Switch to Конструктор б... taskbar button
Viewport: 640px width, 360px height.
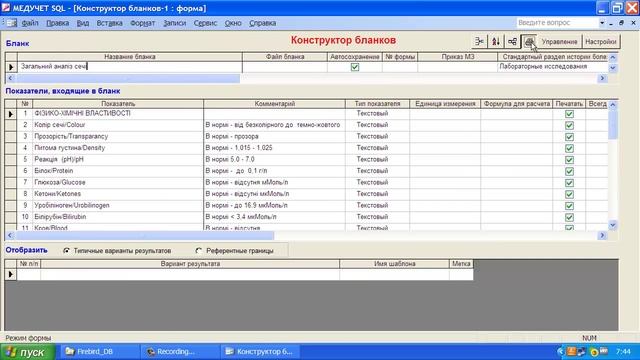[x=260, y=351]
